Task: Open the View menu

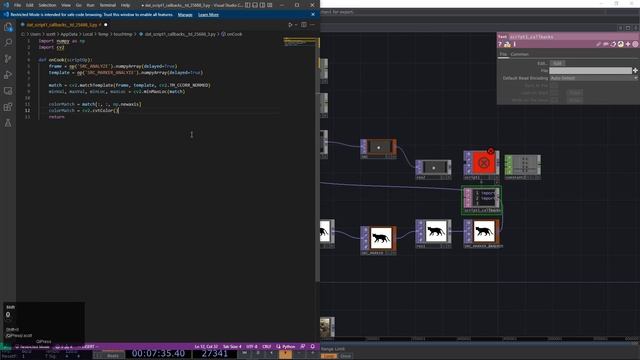Action: (x=66, y=5)
